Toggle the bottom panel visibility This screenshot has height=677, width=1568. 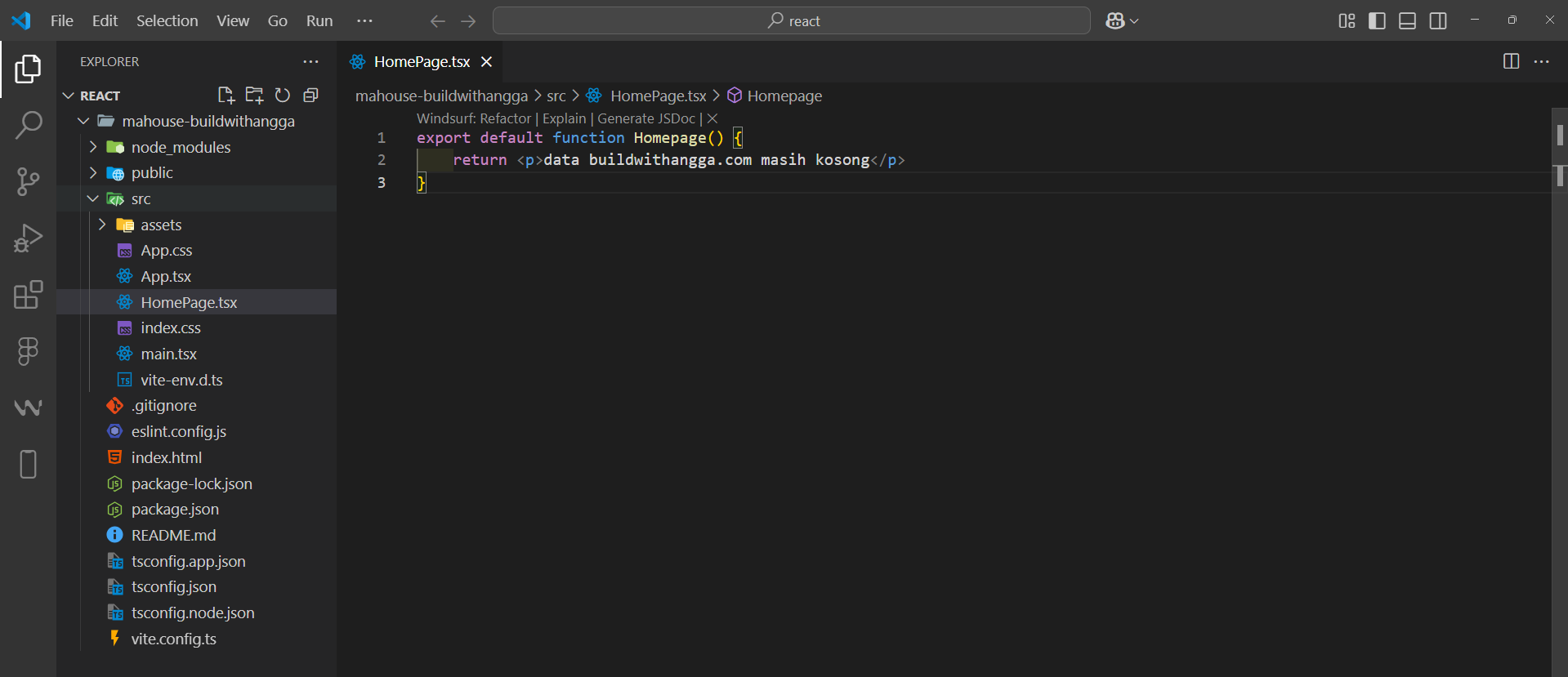[x=1407, y=21]
